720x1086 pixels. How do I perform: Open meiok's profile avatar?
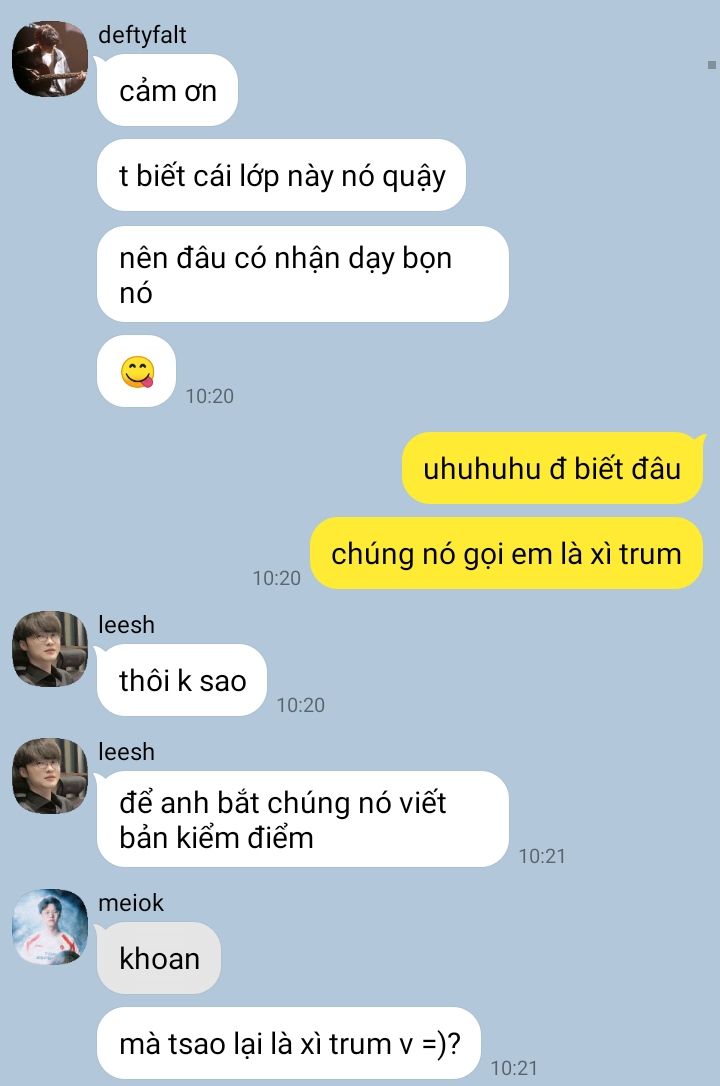pyautogui.click(x=50, y=927)
